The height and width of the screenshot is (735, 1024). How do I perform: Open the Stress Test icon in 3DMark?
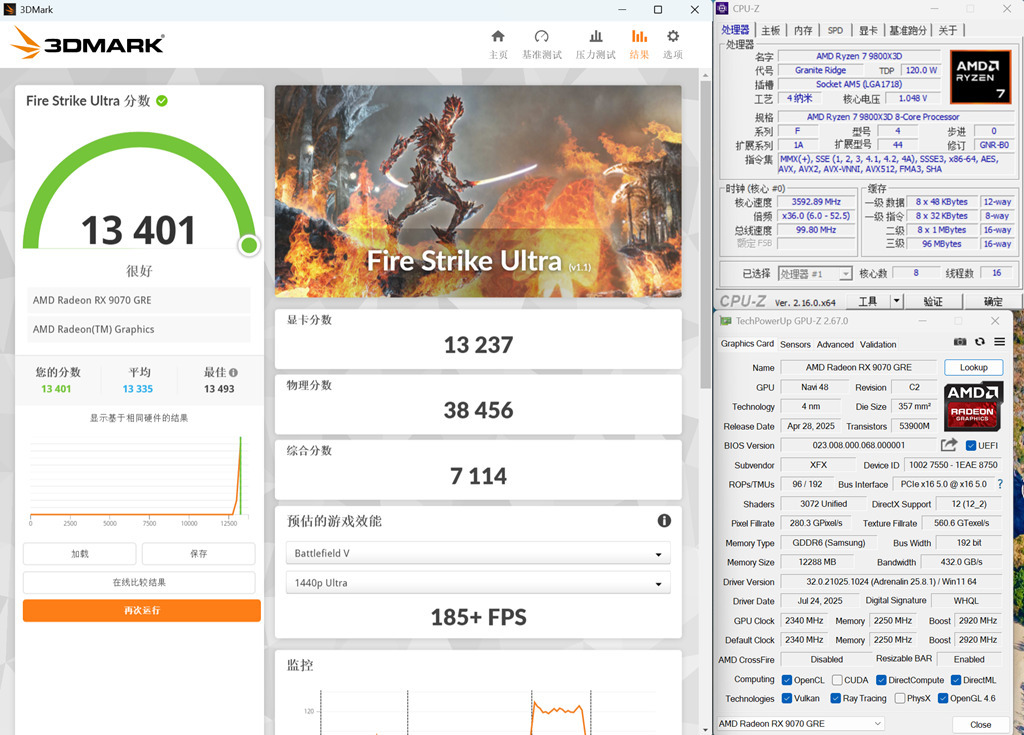595,37
